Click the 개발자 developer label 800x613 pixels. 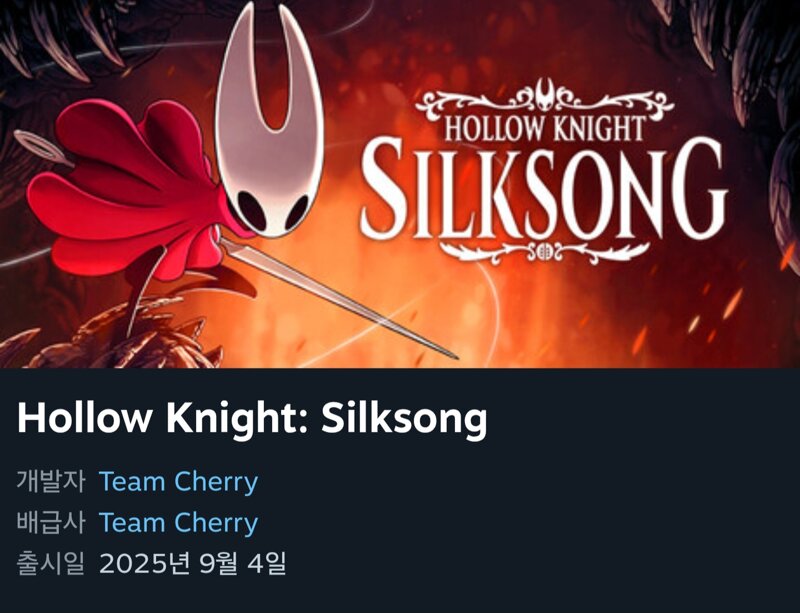click(x=51, y=481)
